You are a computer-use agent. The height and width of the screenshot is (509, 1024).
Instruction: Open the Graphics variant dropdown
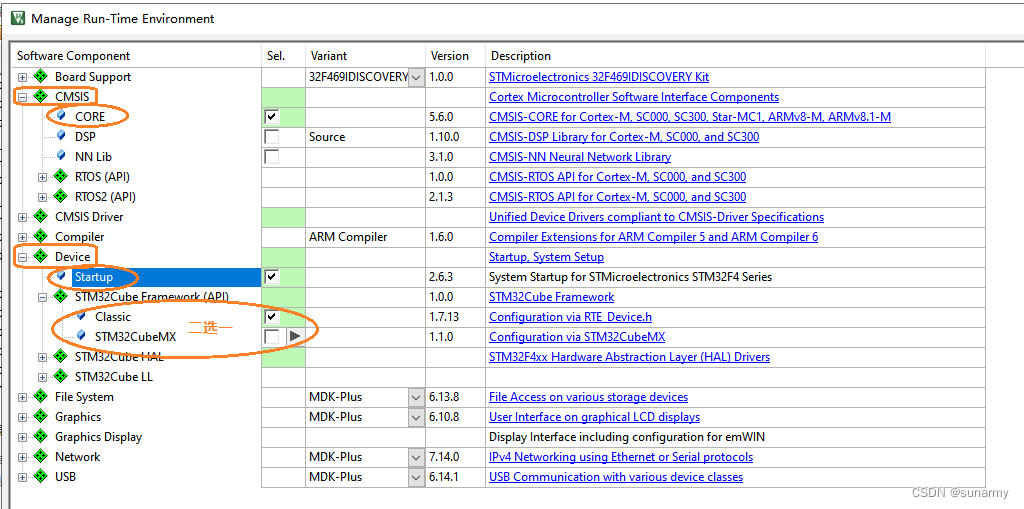416,417
